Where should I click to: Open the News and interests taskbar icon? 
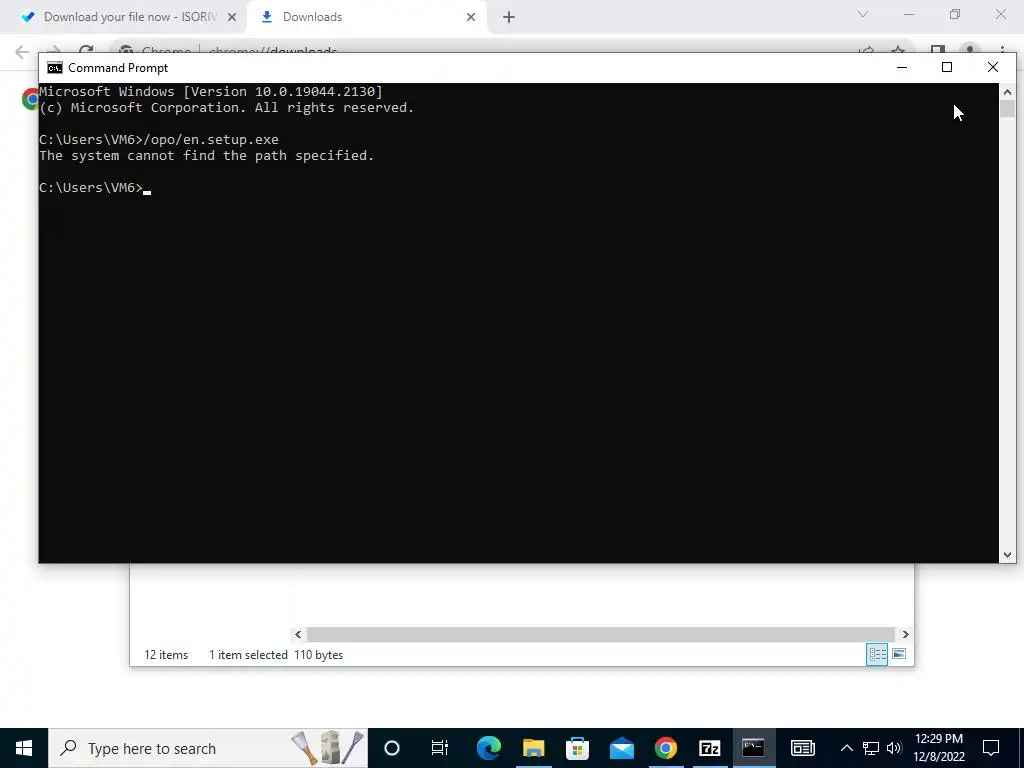pyautogui.click(x=803, y=748)
